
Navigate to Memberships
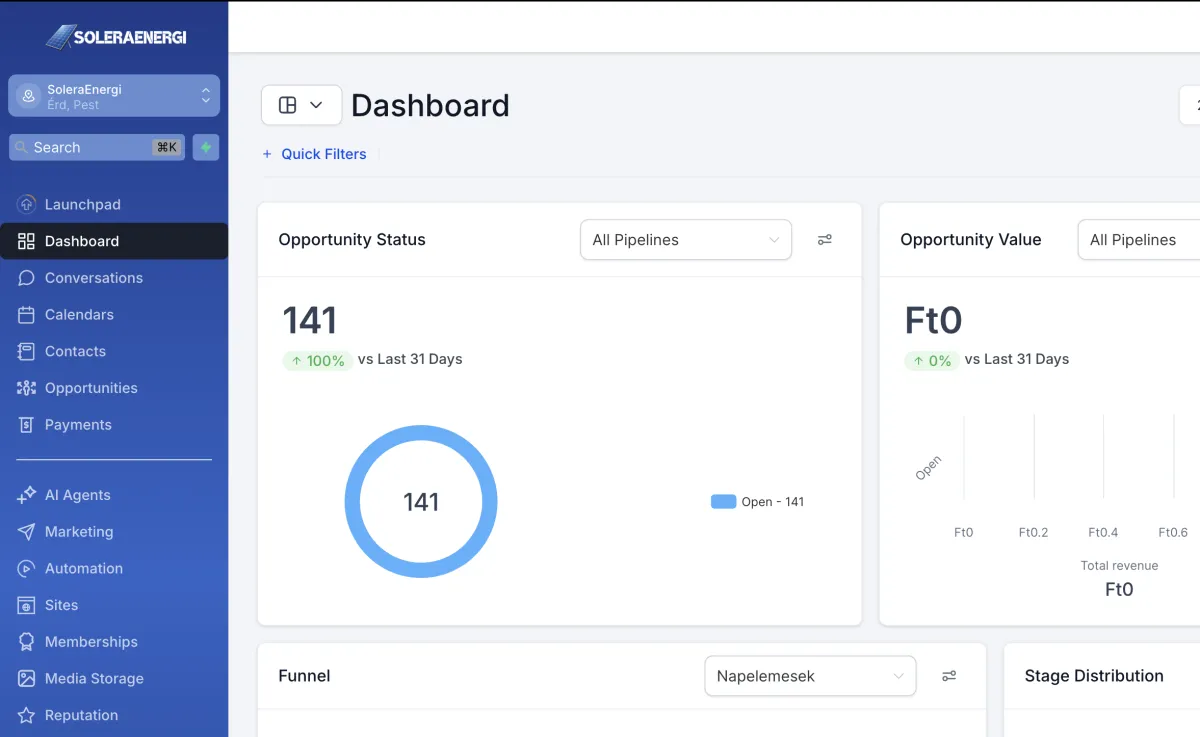point(114,642)
